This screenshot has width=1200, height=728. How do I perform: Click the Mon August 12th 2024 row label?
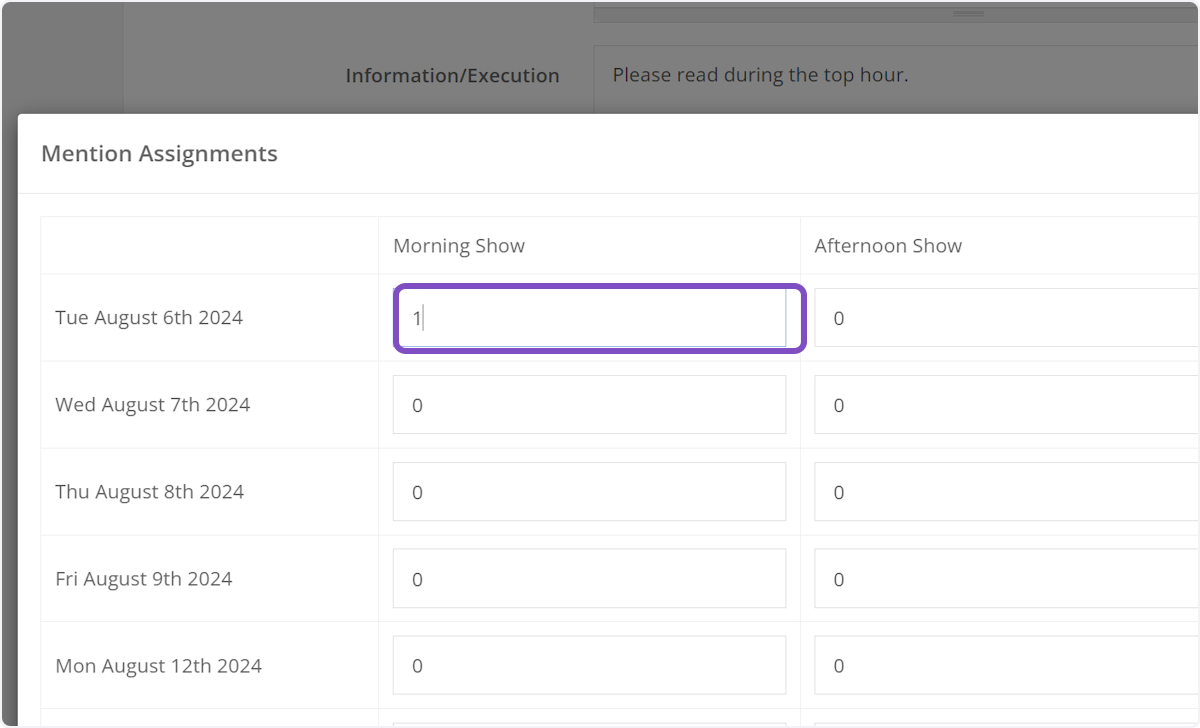pos(158,666)
